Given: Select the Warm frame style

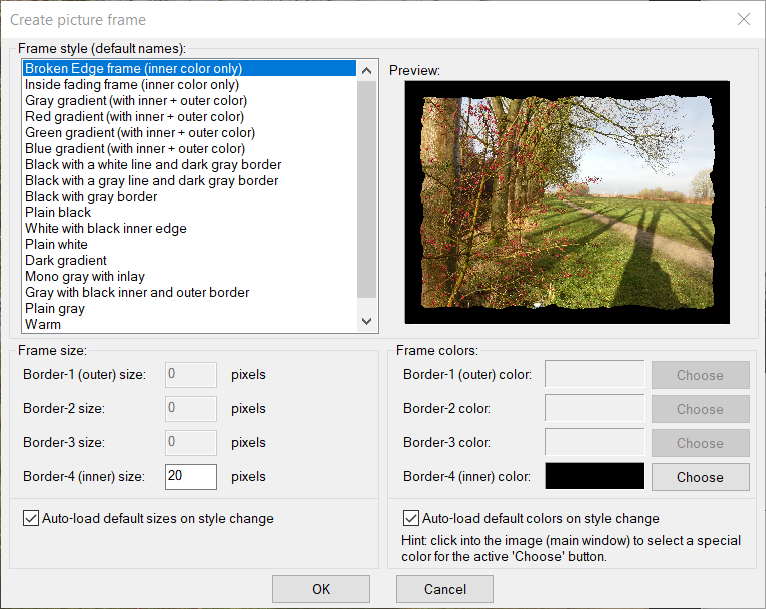Looking at the screenshot, I should [43, 325].
